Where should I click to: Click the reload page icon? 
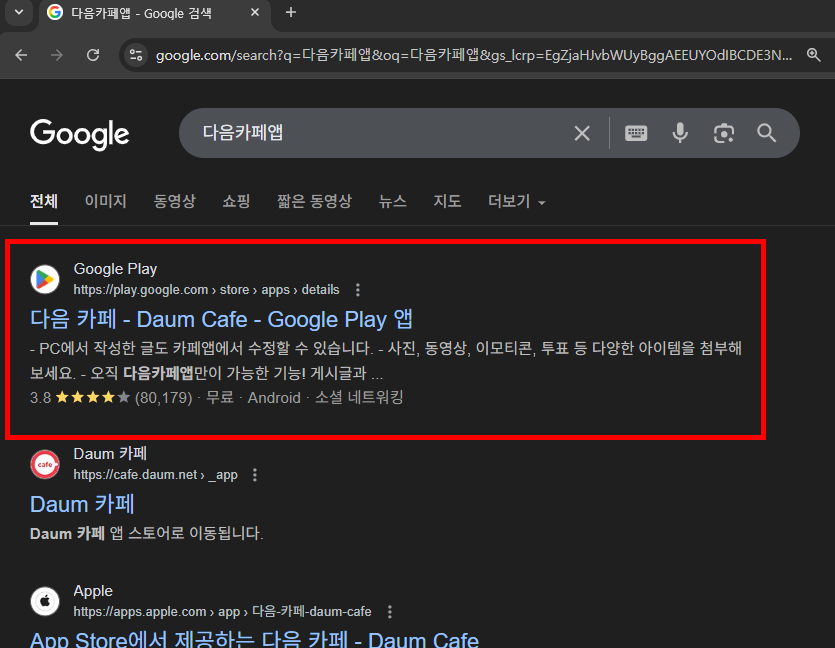point(93,56)
